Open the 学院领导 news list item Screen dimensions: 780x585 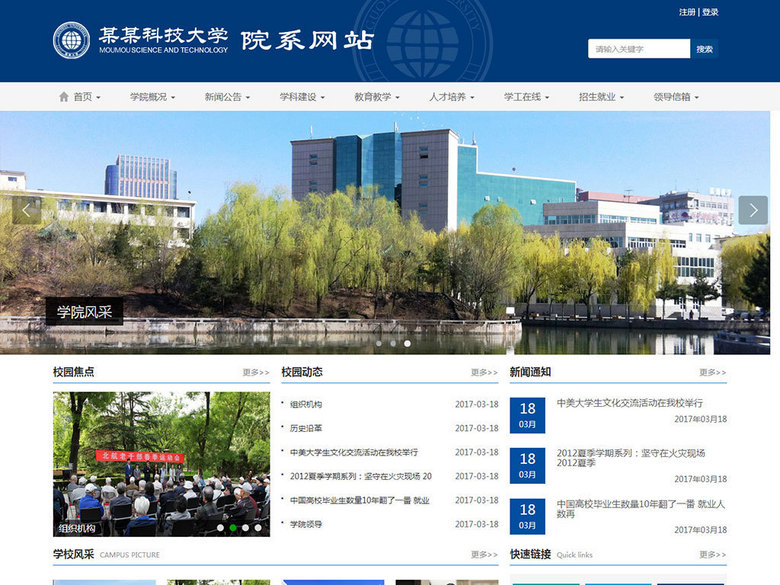pos(306,524)
